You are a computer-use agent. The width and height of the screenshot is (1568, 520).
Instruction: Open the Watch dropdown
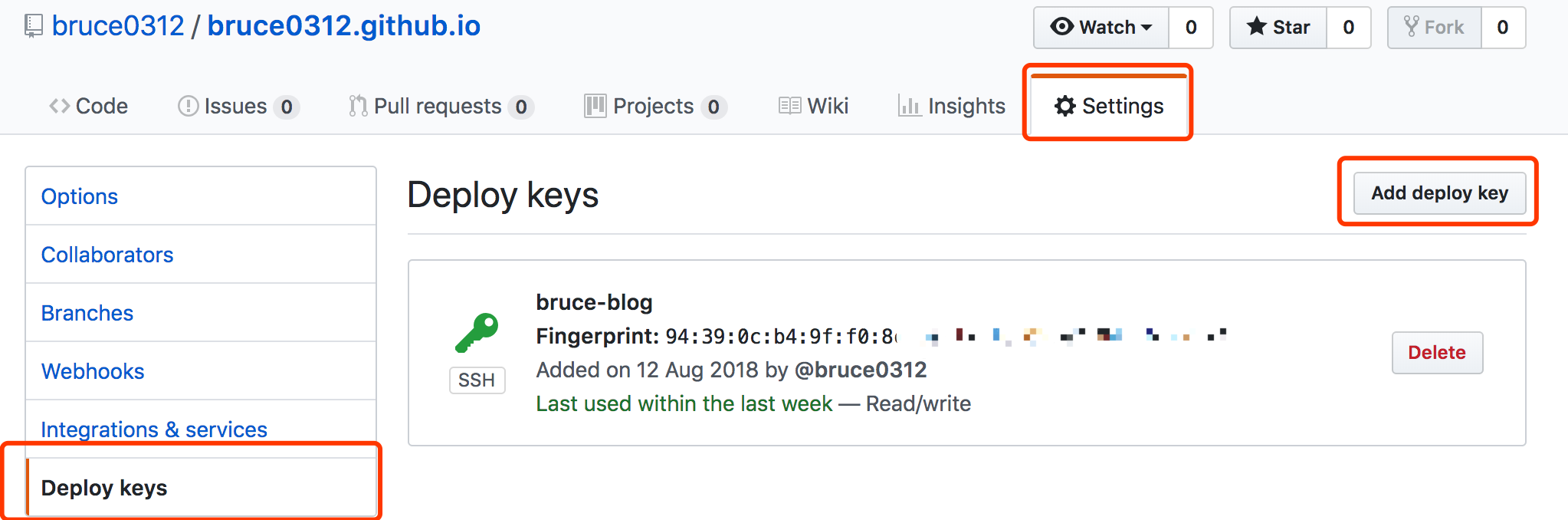tap(1101, 28)
